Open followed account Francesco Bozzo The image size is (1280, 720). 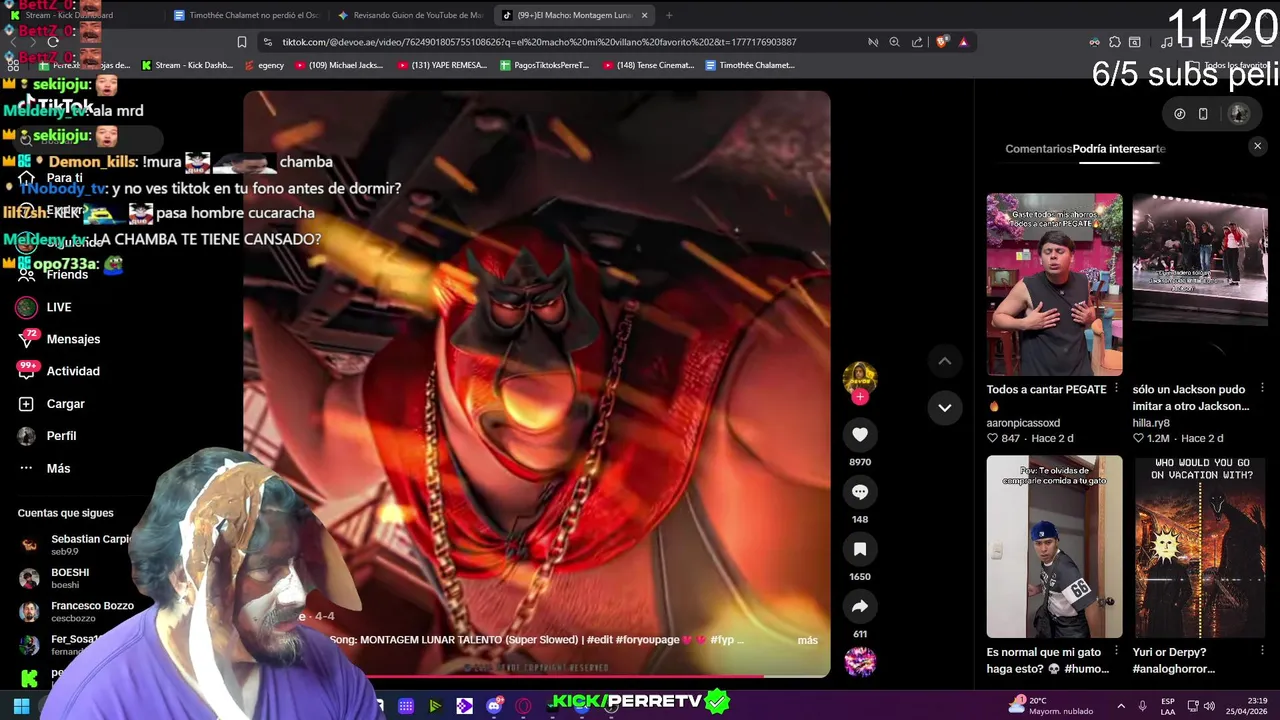[78, 611]
